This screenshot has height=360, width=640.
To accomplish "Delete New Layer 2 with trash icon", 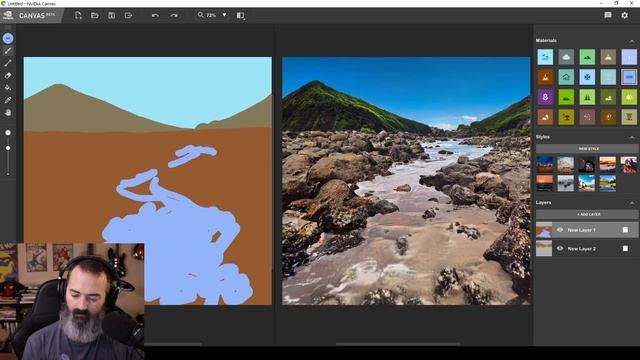I will pos(625,248).
